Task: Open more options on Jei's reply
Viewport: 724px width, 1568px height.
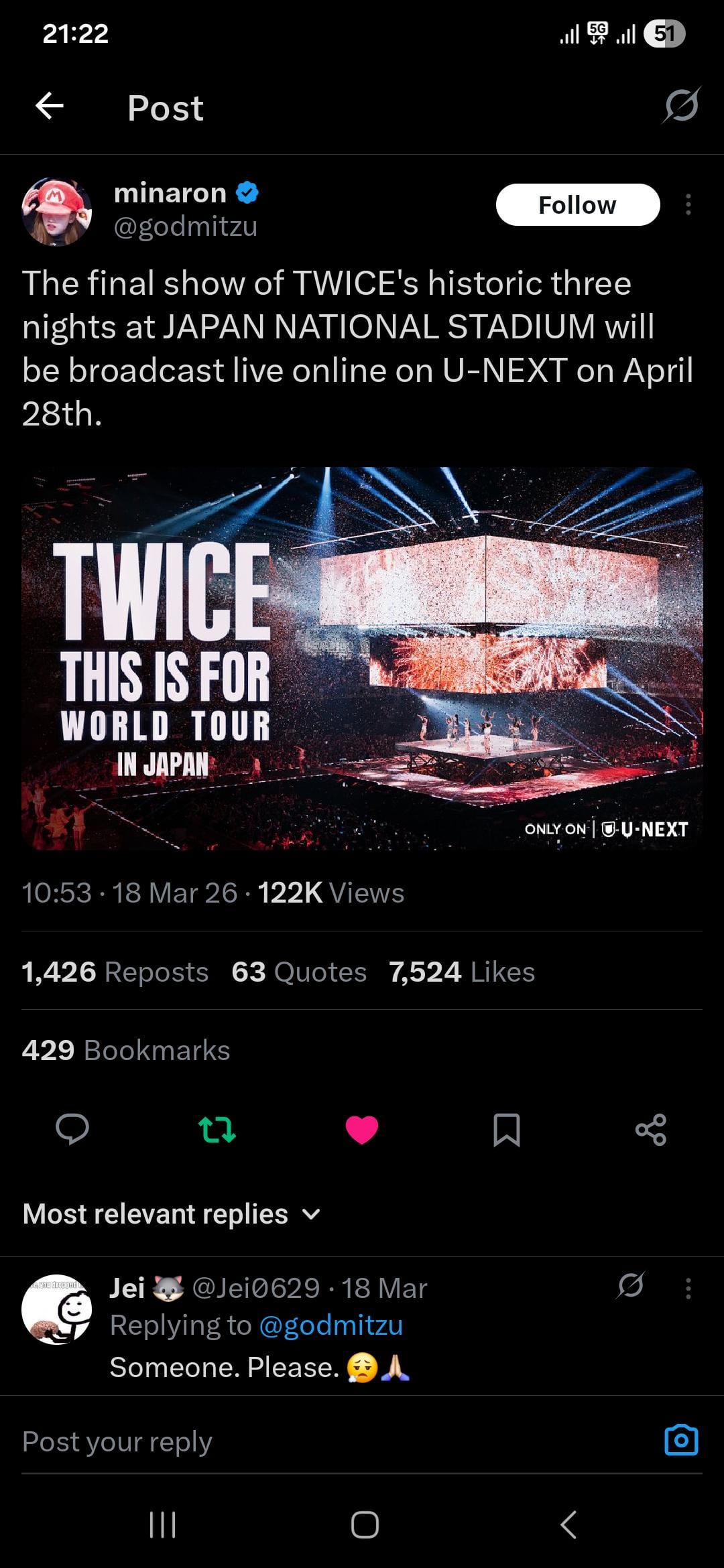Action: click(688, 1288)
